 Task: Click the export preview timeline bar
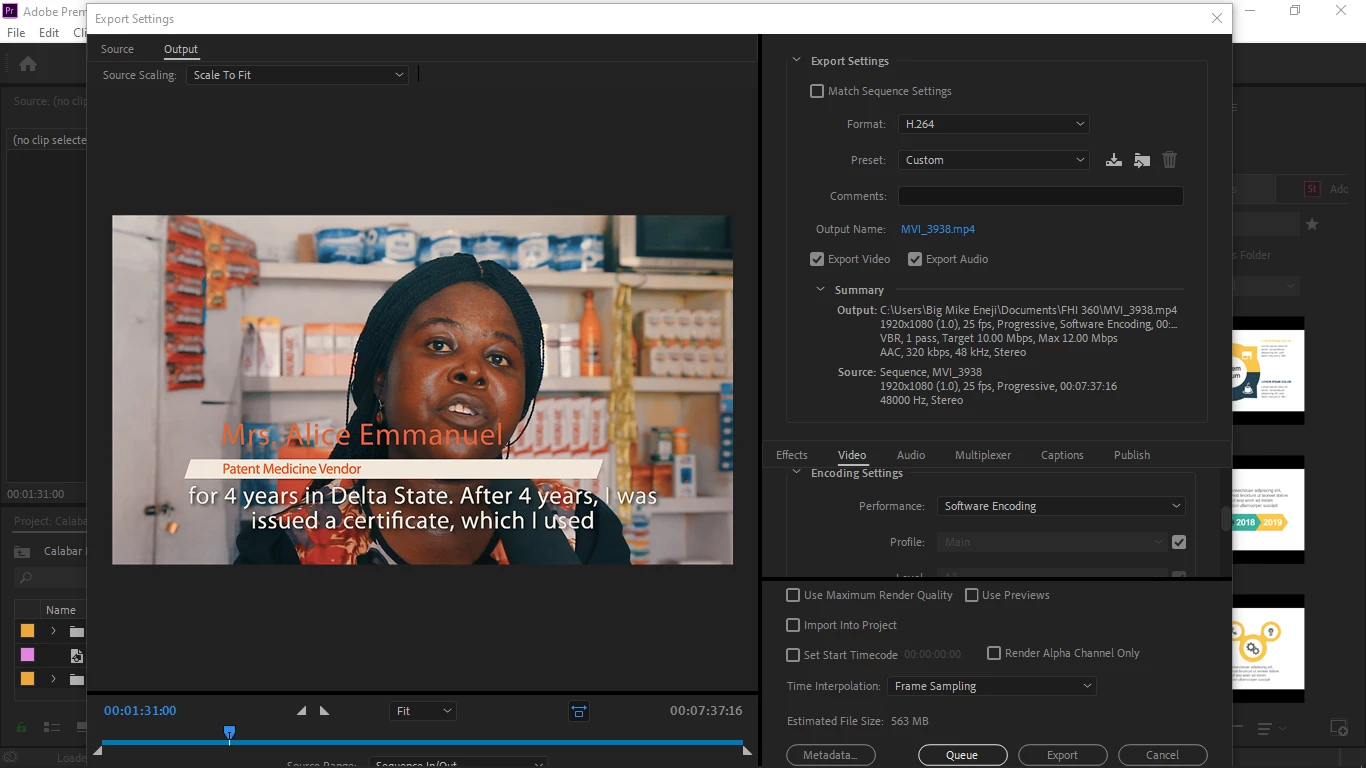point(422,743)
